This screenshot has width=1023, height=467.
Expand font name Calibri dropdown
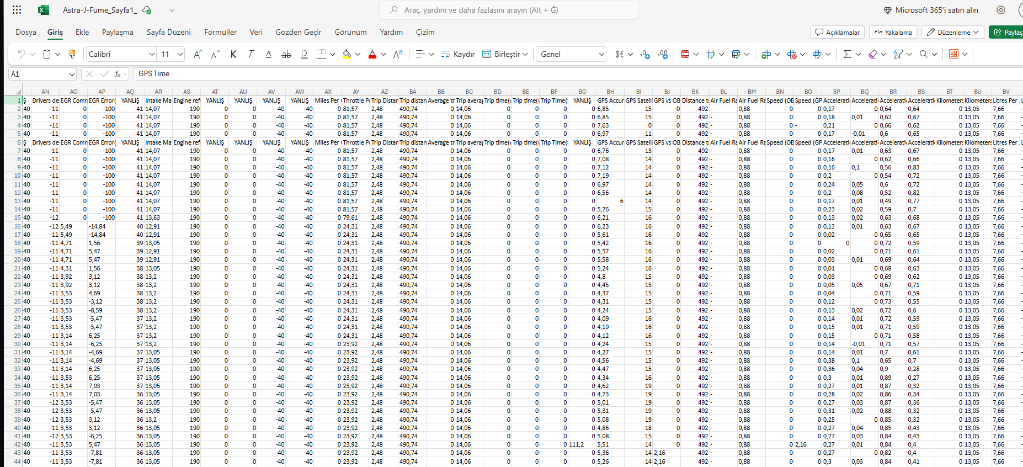click(x=151, y=54)
